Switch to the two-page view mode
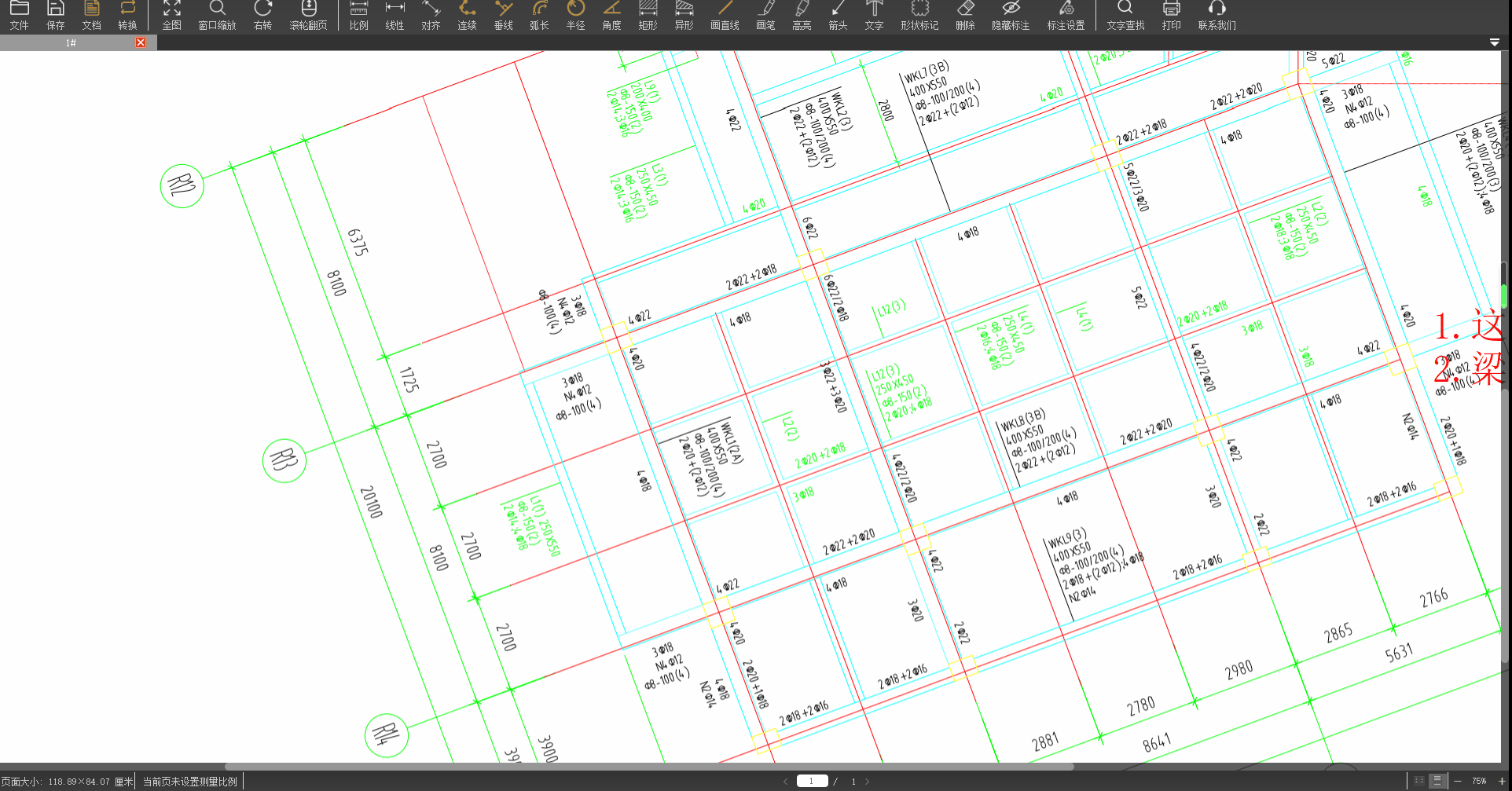The height and width of the screenshot is (791, 1512). click(1419, 781)
